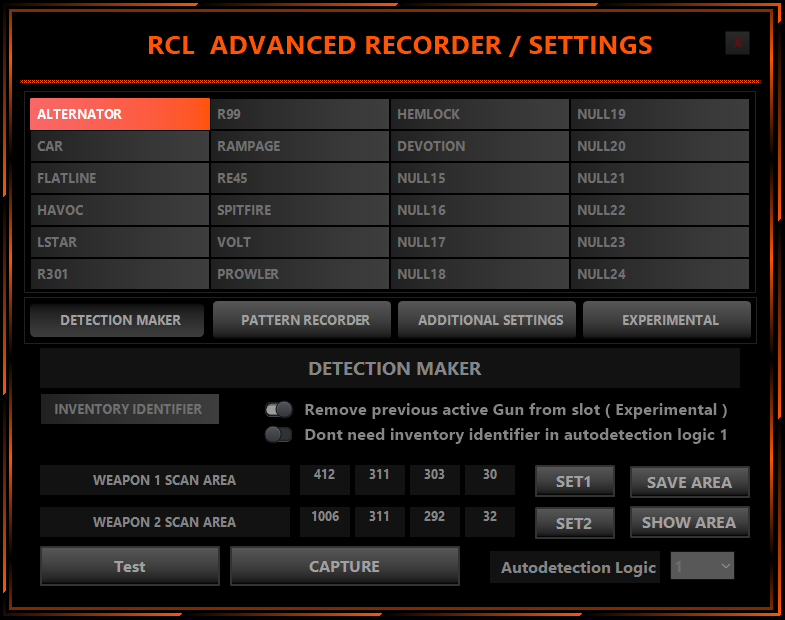Choose the FLATLINE weapon entry
The width and height of the screenshot is (785, 620).
tap(120, 178)
